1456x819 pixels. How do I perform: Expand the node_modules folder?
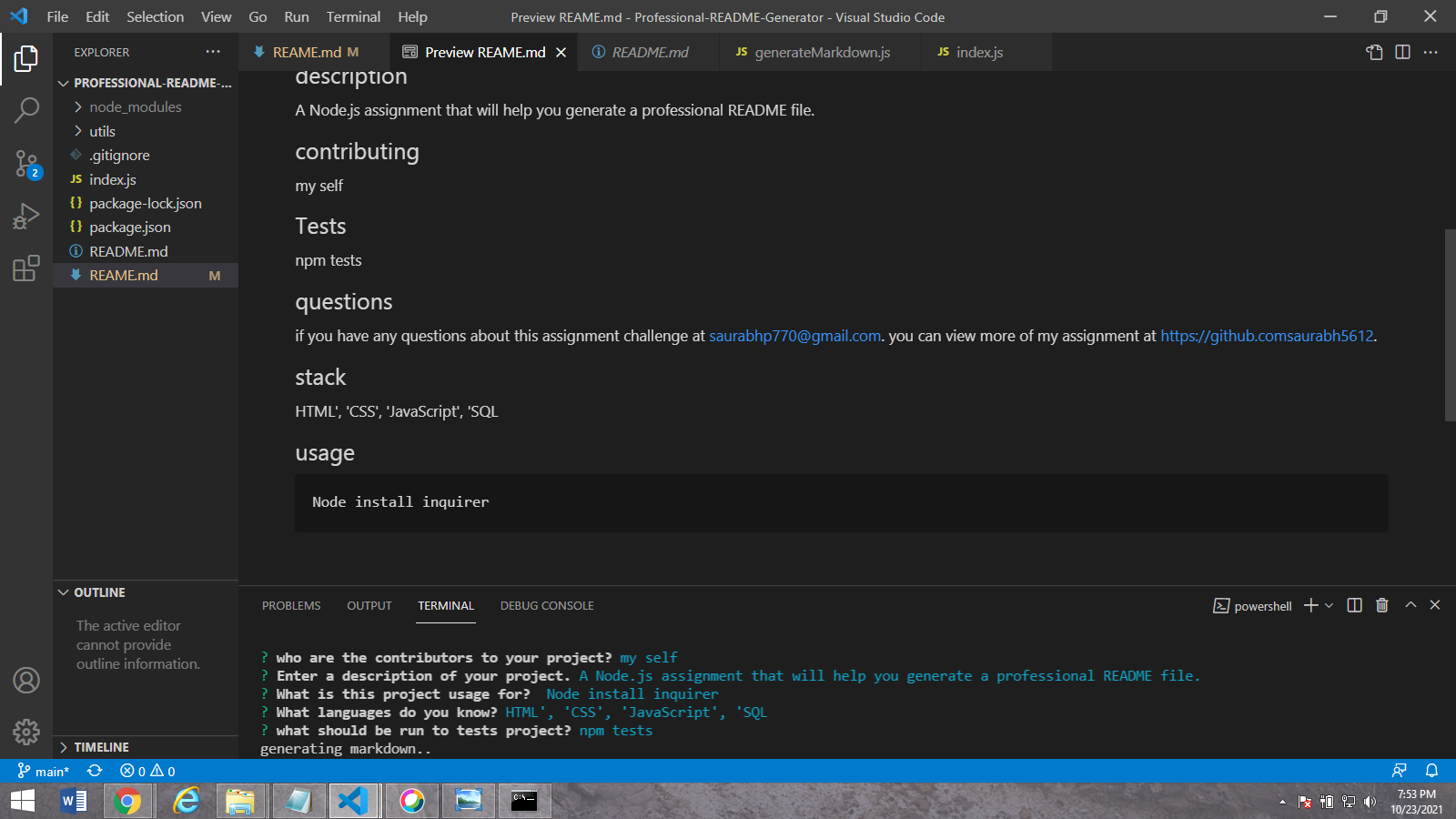click(135, 106)
